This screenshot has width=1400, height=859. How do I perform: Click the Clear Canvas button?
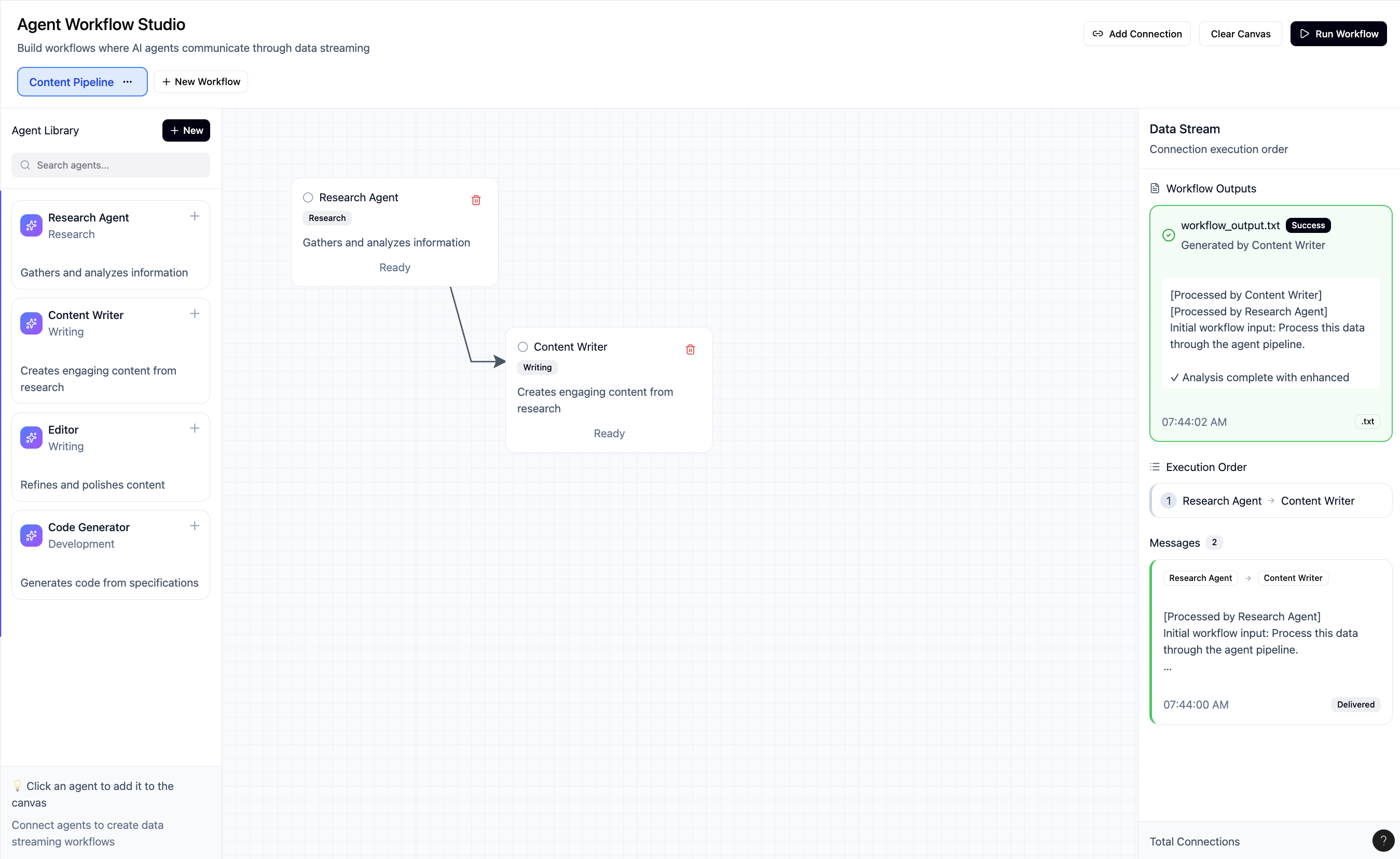click(x=1240, y=34)
